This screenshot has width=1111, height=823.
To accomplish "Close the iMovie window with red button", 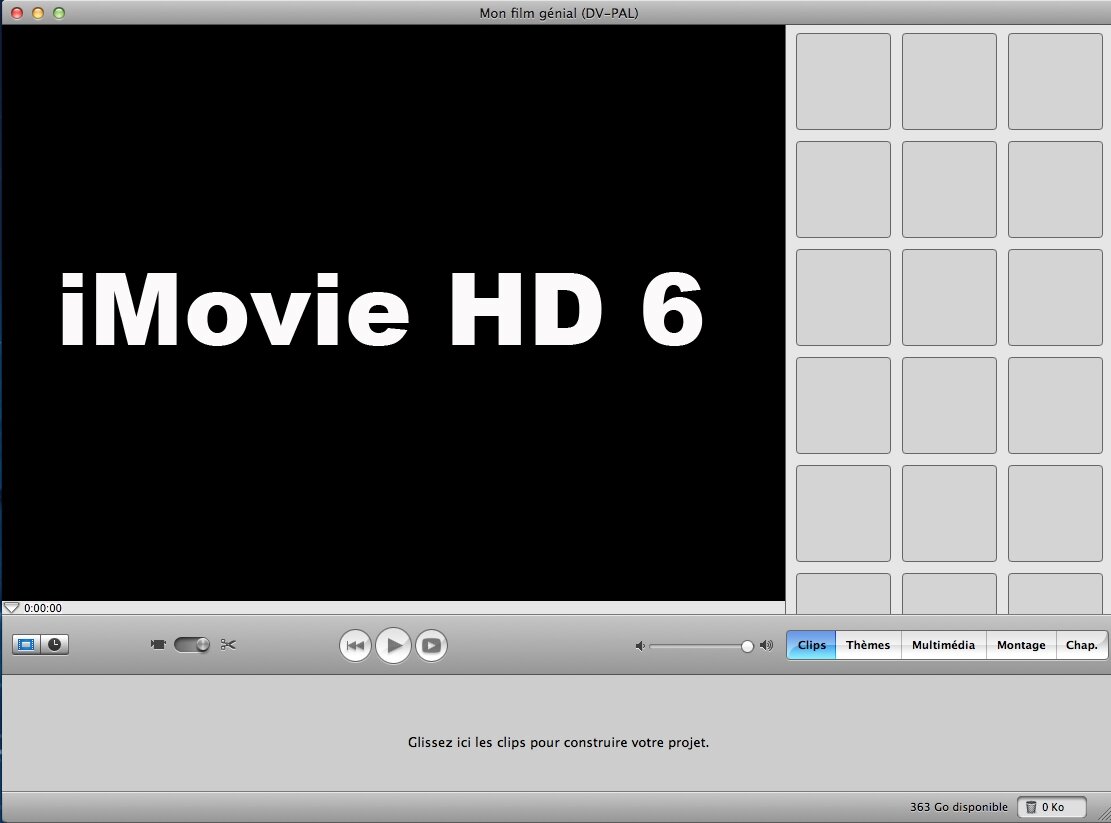I will 17,13.
